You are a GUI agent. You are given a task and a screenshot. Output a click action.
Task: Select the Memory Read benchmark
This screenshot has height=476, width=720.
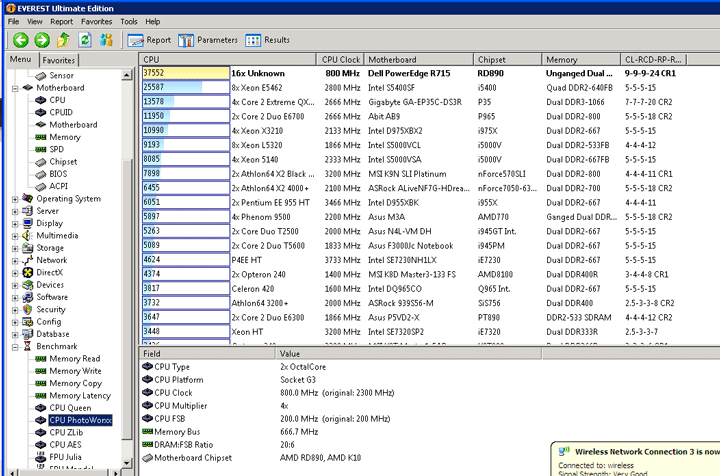click(74, 359)
